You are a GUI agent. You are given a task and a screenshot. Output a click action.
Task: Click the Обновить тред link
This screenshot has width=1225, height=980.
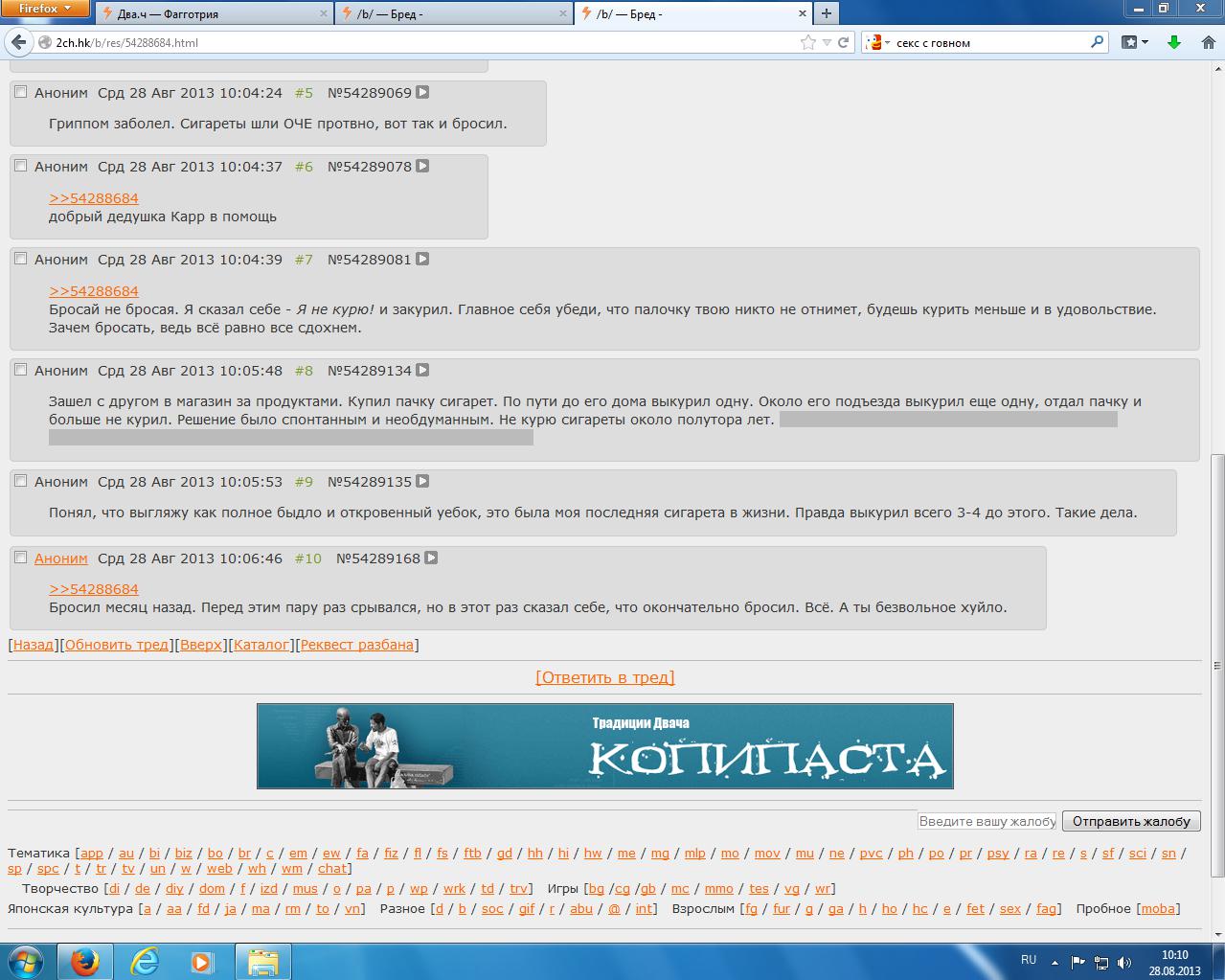tap(117, 645)
